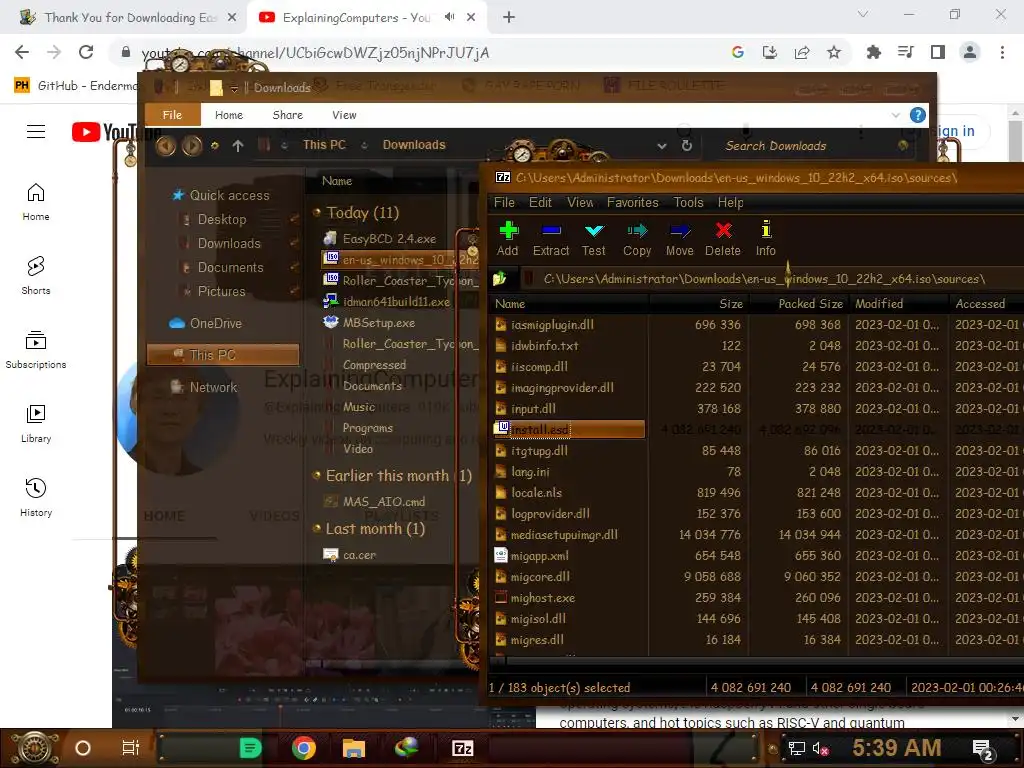Open Chrome extensions puzzle icon

coord(873,52)
